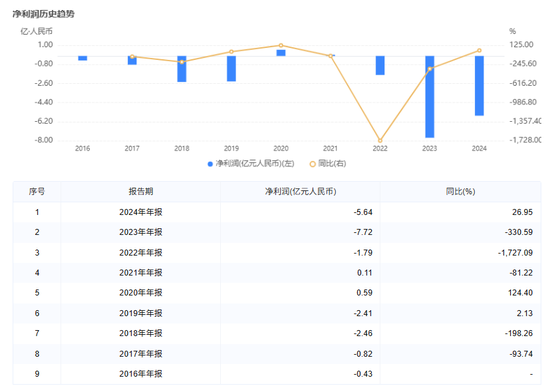Viewport: 550px width, 392px height.
Task: Click the 亿·人民币 left axis unit label
Action: point(36,32)
